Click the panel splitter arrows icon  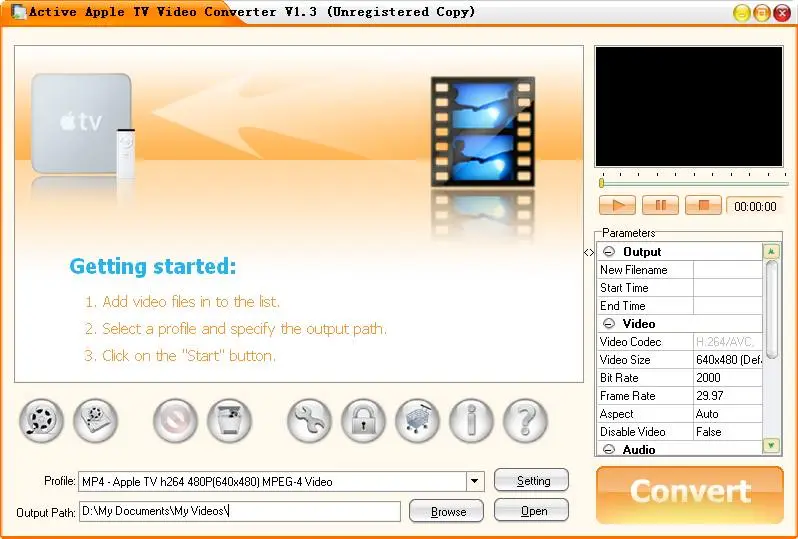pos(589,252)
